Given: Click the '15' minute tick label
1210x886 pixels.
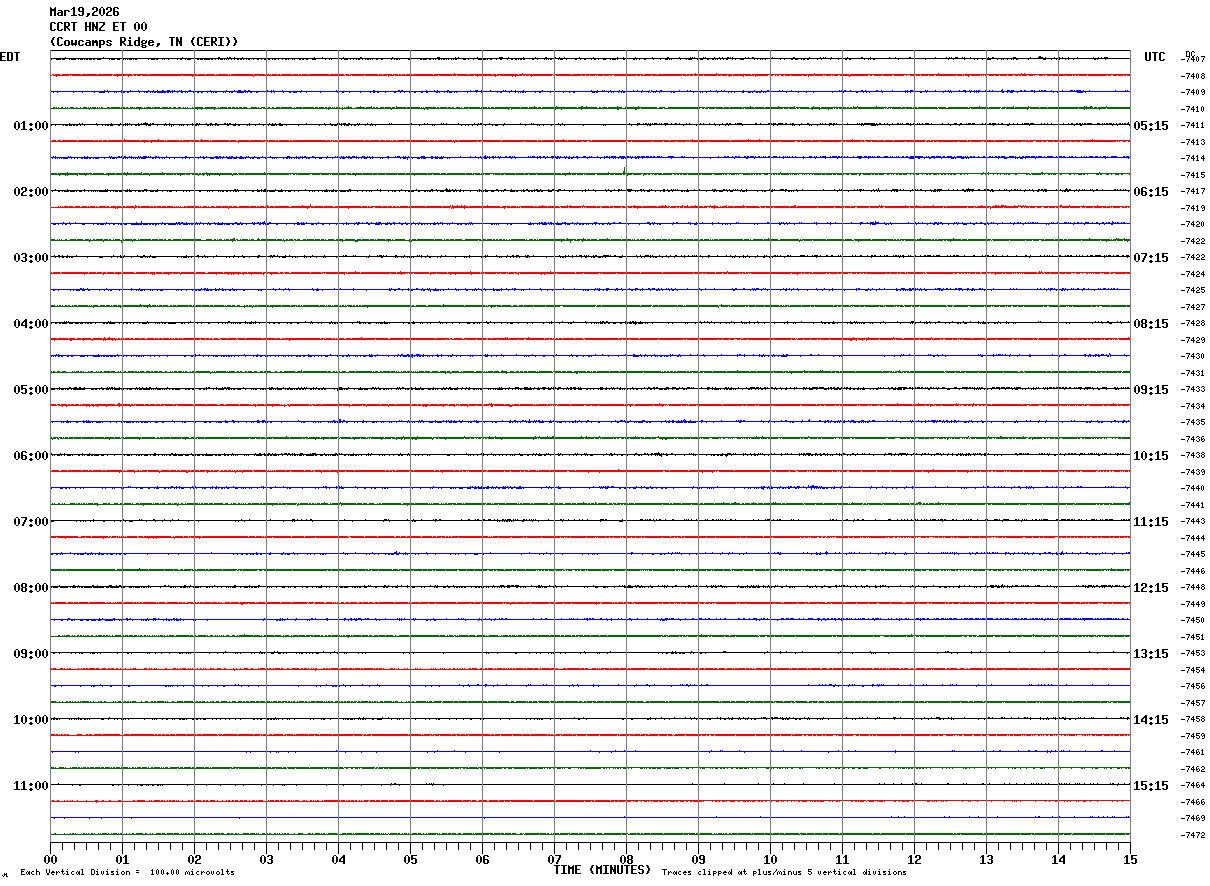Looking at the screenshot, I should click(1130, 860).
